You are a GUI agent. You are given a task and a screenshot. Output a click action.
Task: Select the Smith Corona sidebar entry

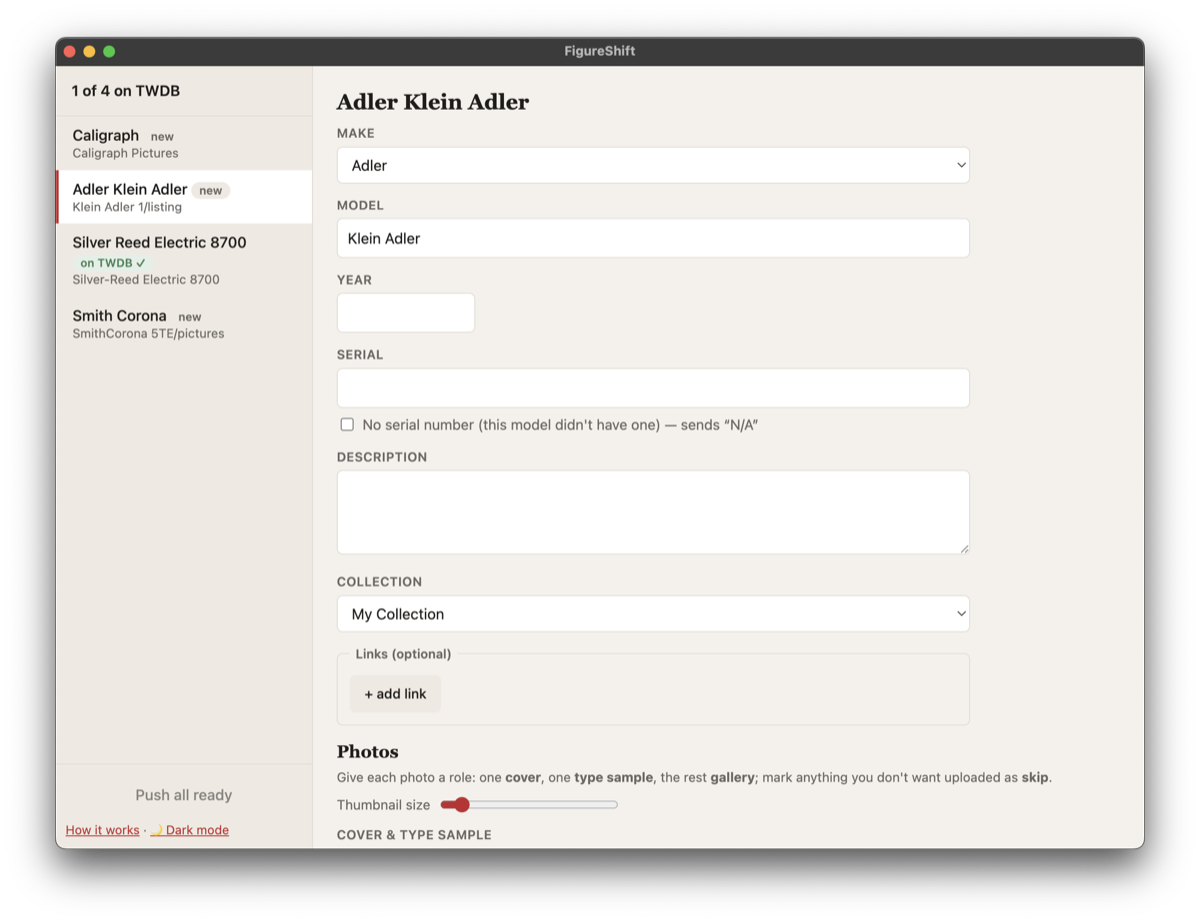coord(184,324)
